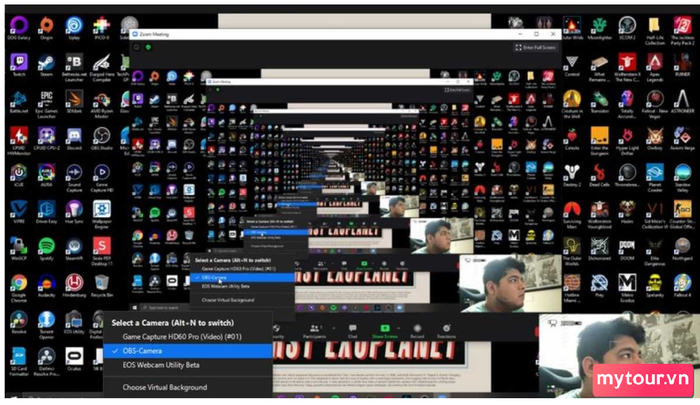Viewport: 700px width, 405px height.
Task: Open the OBS Studio desktop shortcut
Action: [x=102, y=139]
